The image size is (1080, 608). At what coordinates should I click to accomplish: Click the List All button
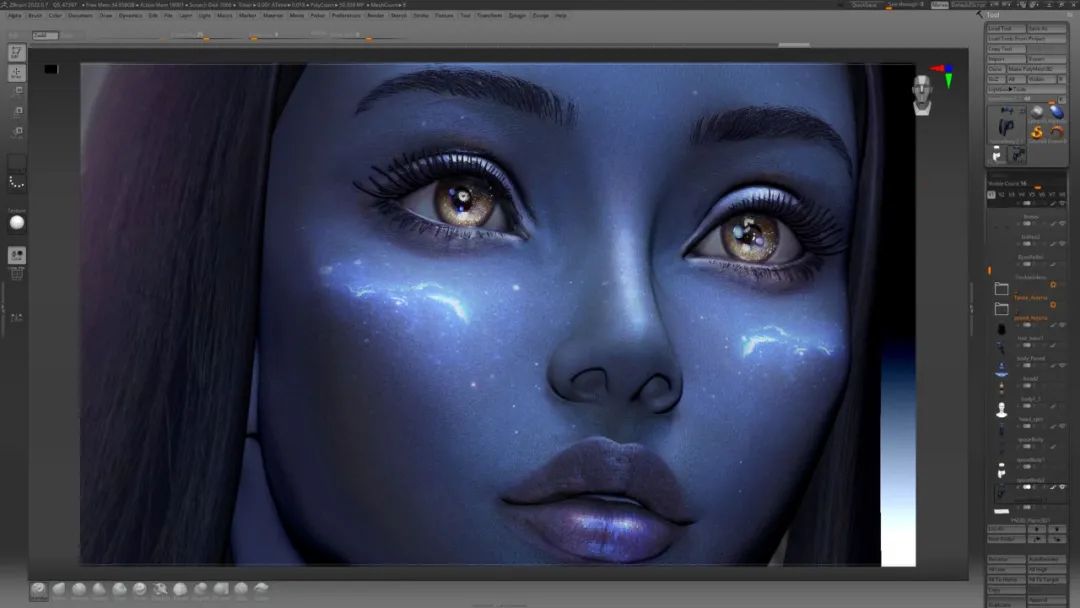[x=1006, y=529]
